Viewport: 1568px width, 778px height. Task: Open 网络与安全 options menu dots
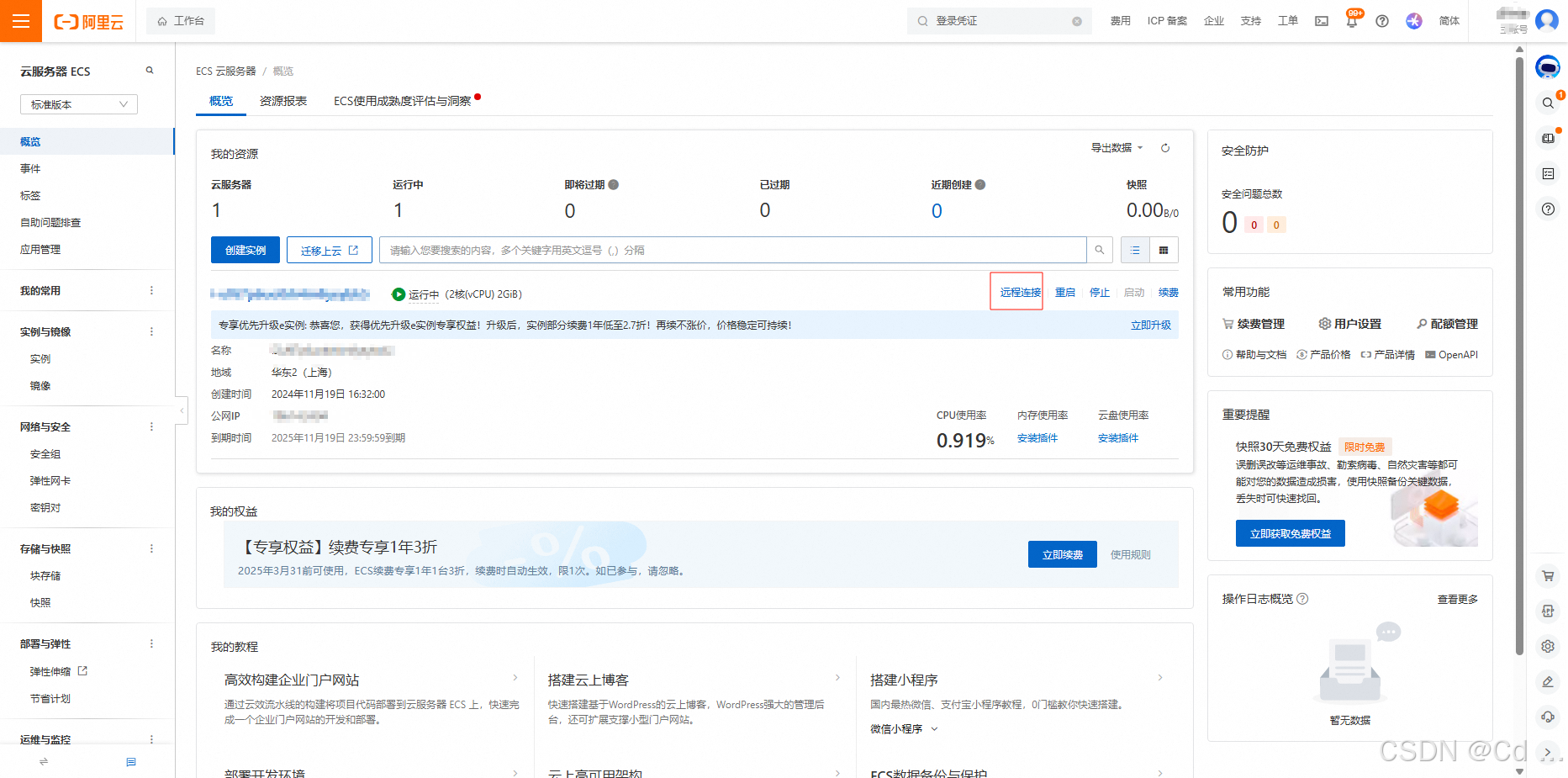[x=151, y=426]
